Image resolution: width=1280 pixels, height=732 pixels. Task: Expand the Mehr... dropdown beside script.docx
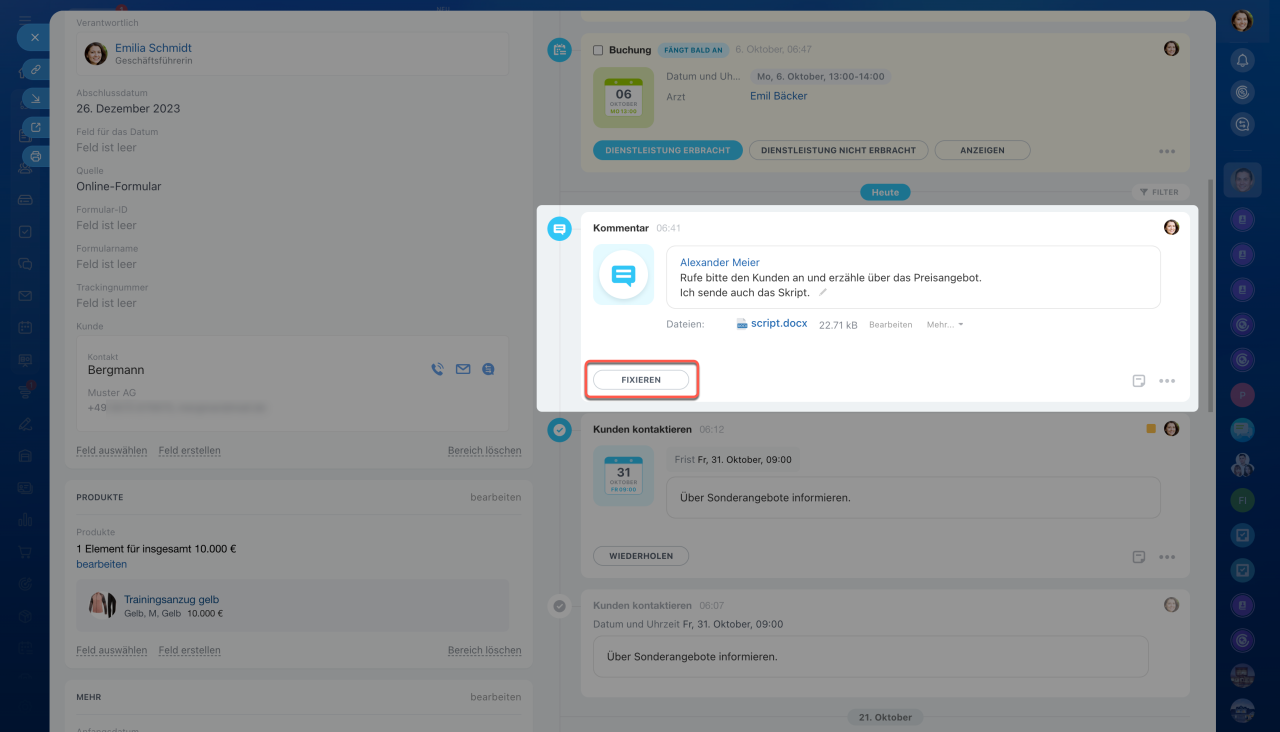945,325
